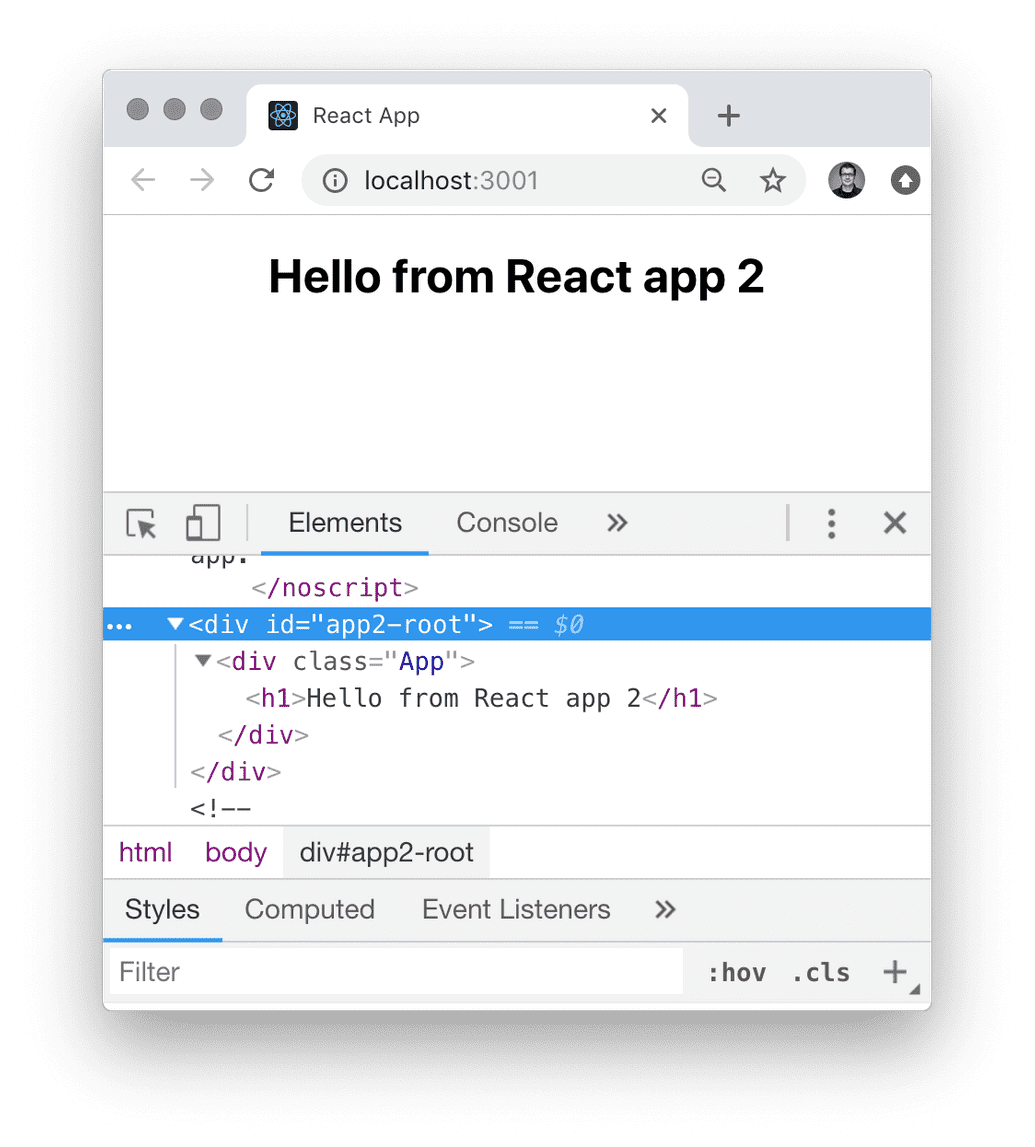Image resolution: width=1035 pixels, height=1147 pixels.
Task: Enable a new style rule with plus button
Action: point(895,971)
